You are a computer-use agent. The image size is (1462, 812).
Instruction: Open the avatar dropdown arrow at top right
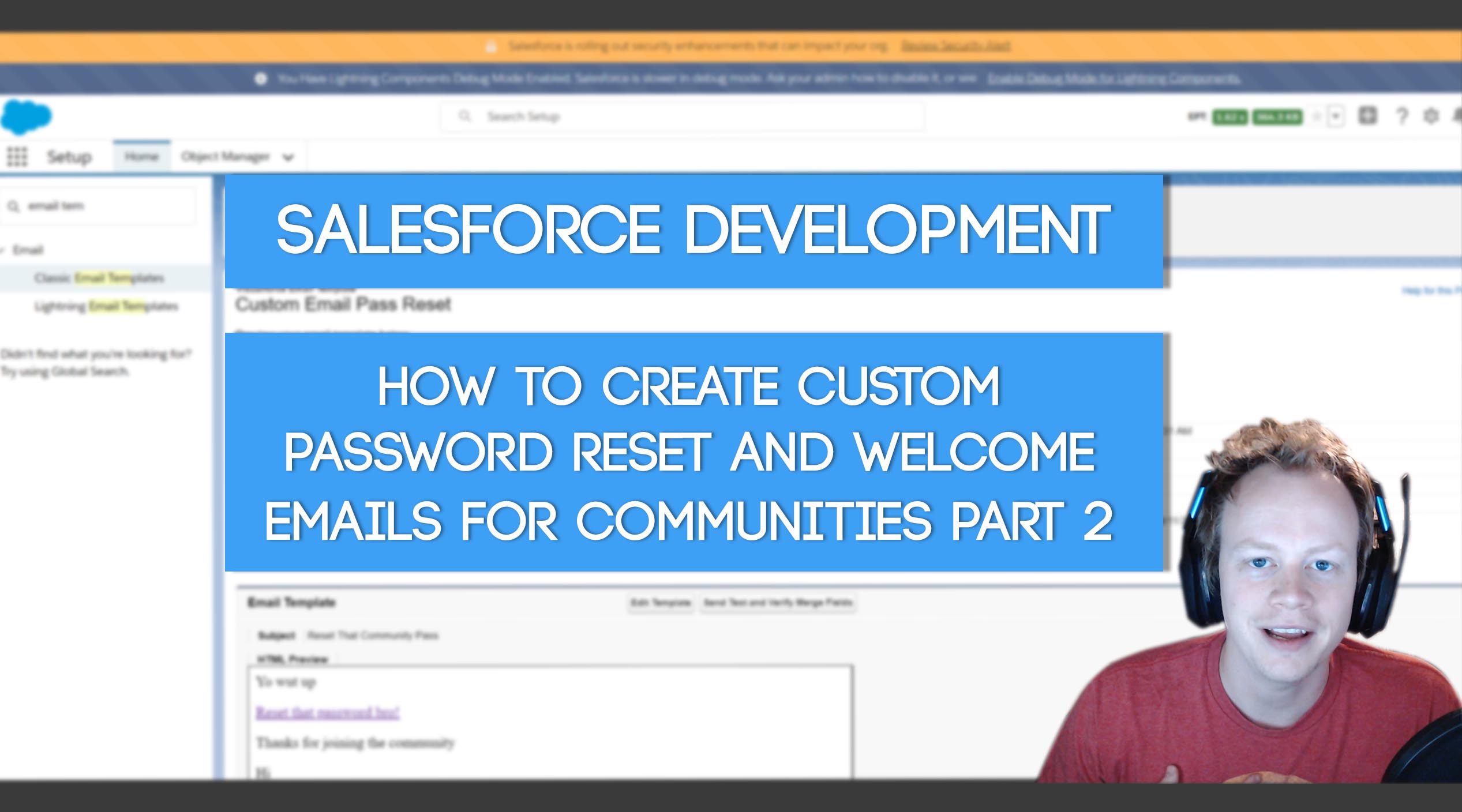[1337, 116]
